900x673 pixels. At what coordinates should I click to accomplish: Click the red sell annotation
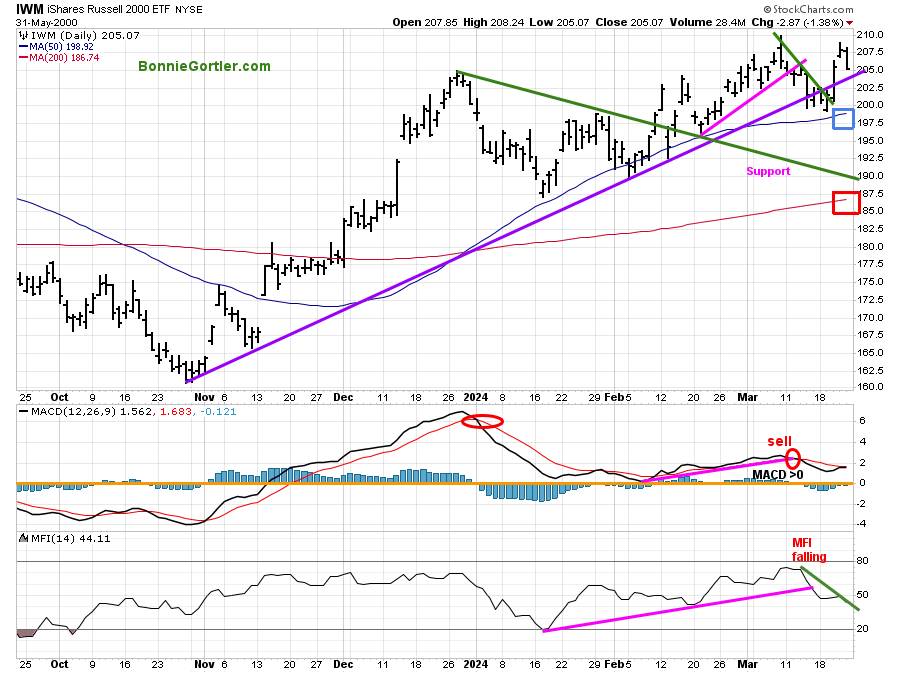coord(779,441)
